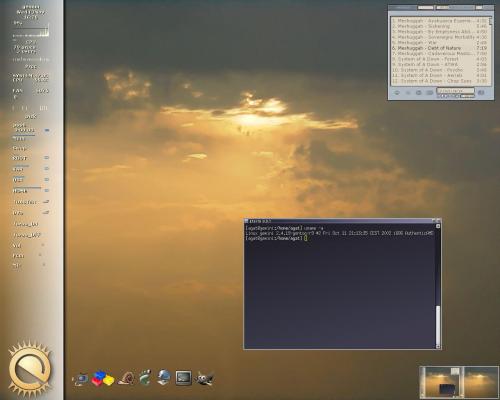Open the GNOME foot icon in dock
The height and width of the screenshot is (400, 500).
[x=145, y=378]
